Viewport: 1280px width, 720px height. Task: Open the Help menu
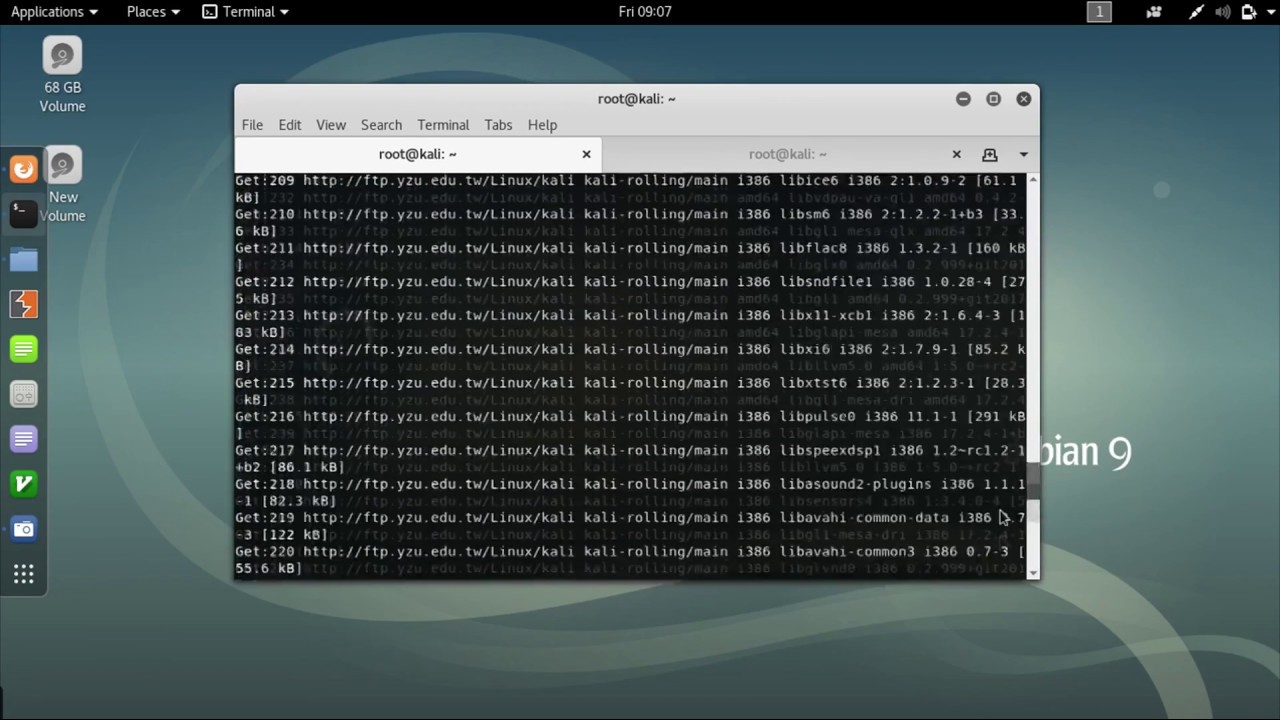click(x=542, y=125)
